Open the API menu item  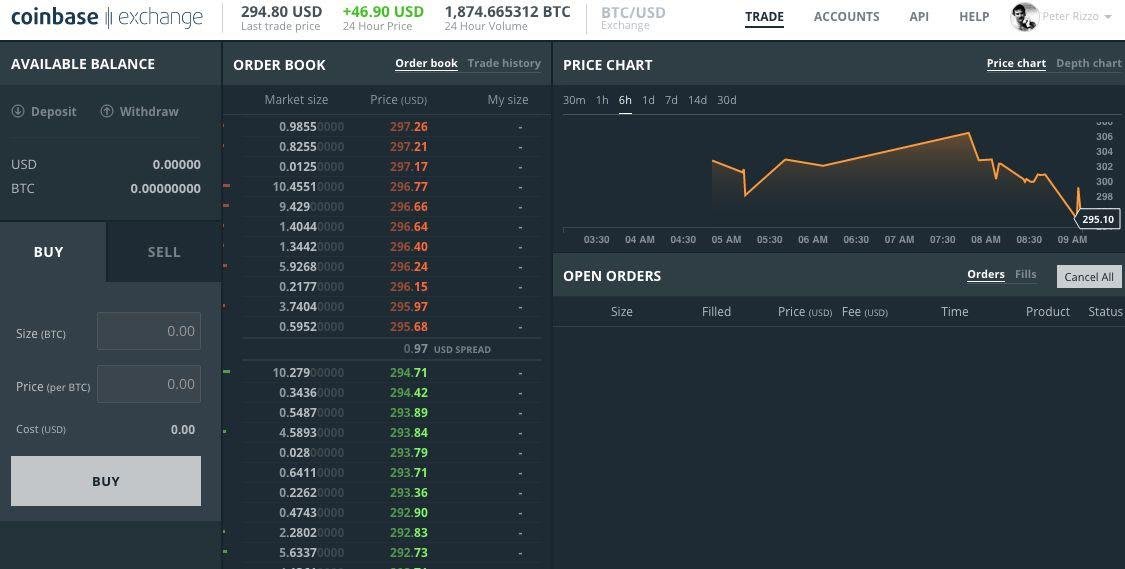click(919, 17)
